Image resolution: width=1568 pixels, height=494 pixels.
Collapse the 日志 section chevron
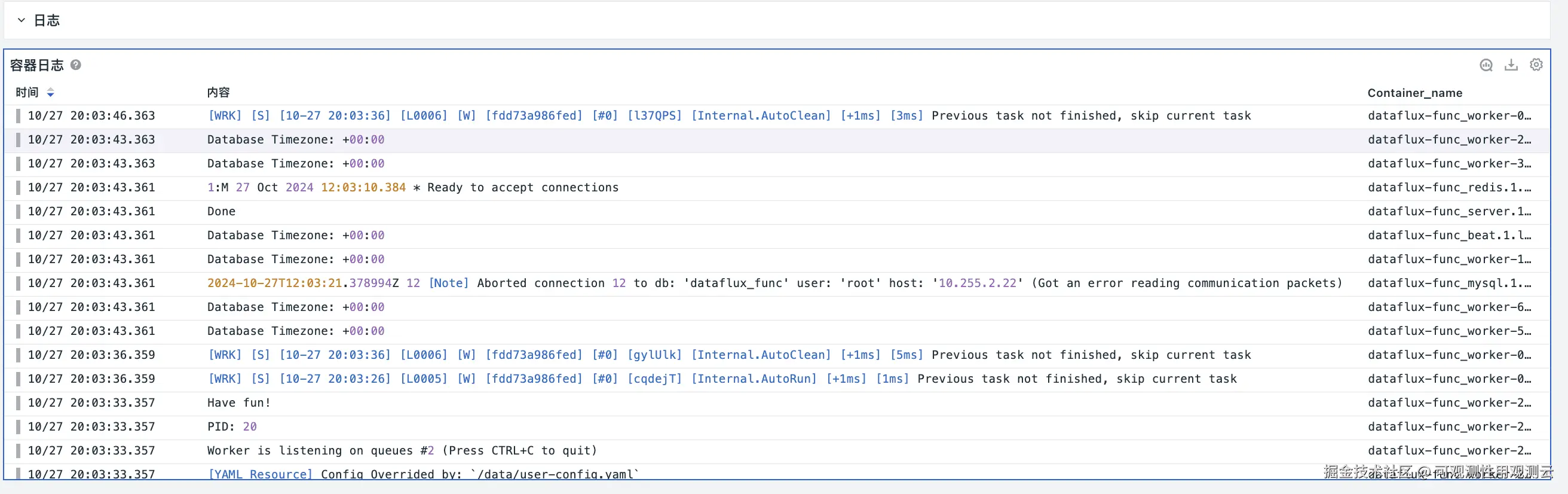22,20
